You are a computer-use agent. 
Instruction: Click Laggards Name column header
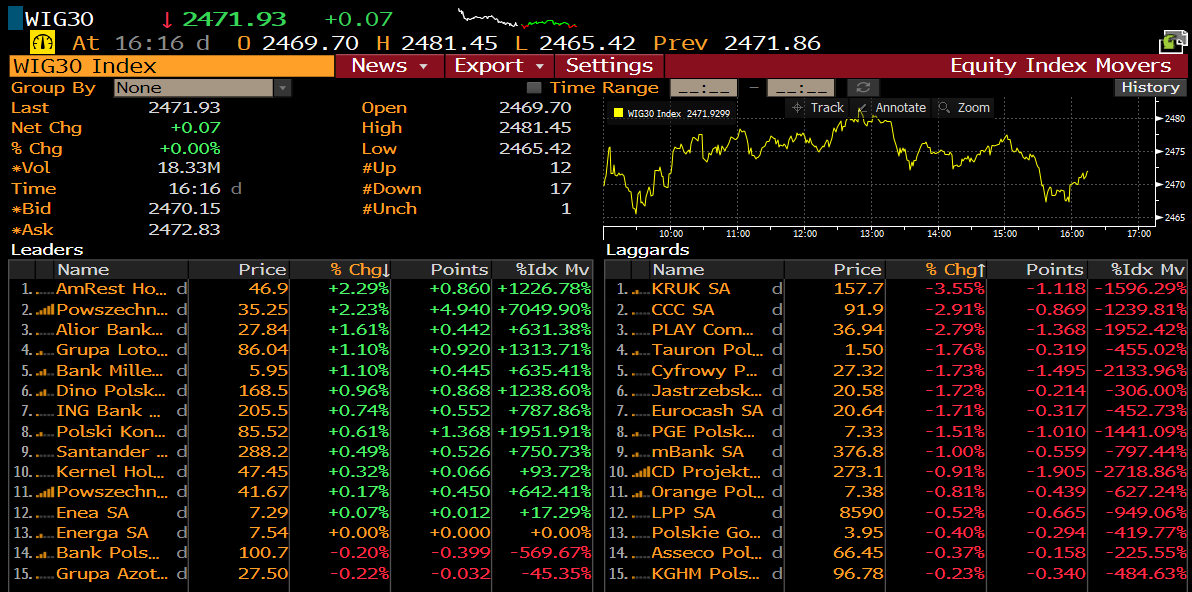(x=717, y=269)
